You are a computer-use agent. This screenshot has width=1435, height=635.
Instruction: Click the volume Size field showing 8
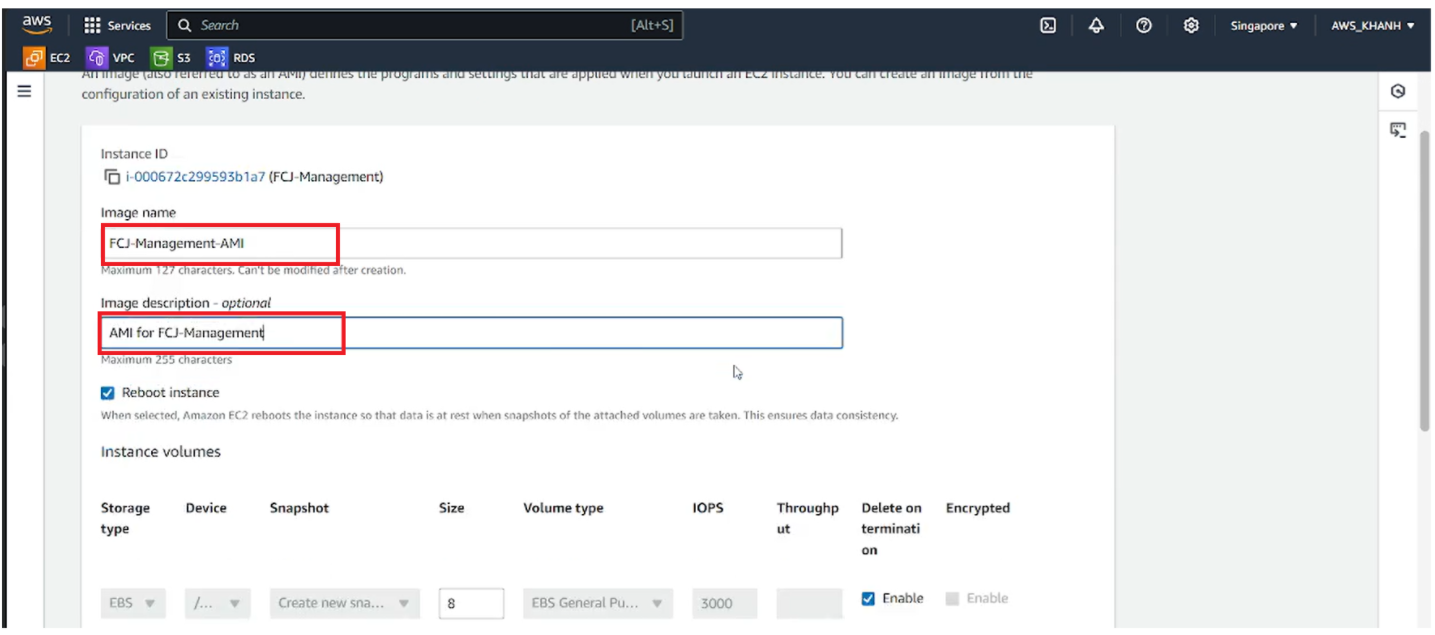[x=471, y=603]
